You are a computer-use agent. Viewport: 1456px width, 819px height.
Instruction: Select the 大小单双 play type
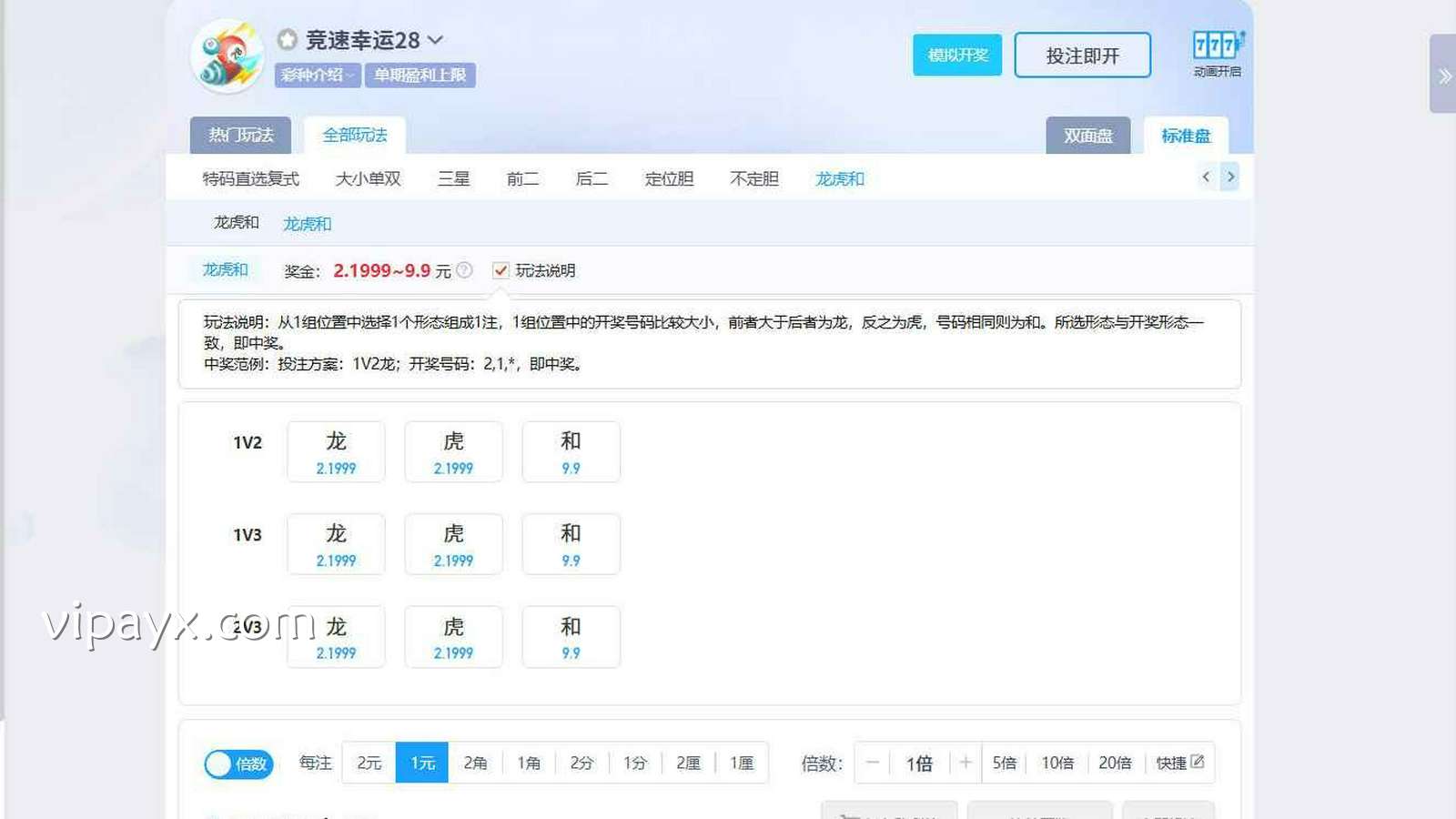pos(368,178)
